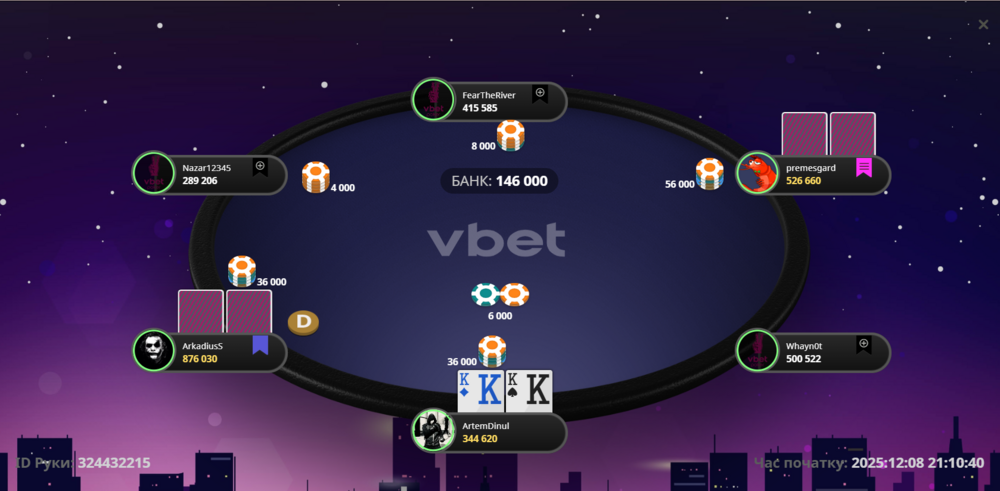Screen dimensions: 1000x491
Task: Click the note tag icon on FearTheRiver
Action: point(540,94)
